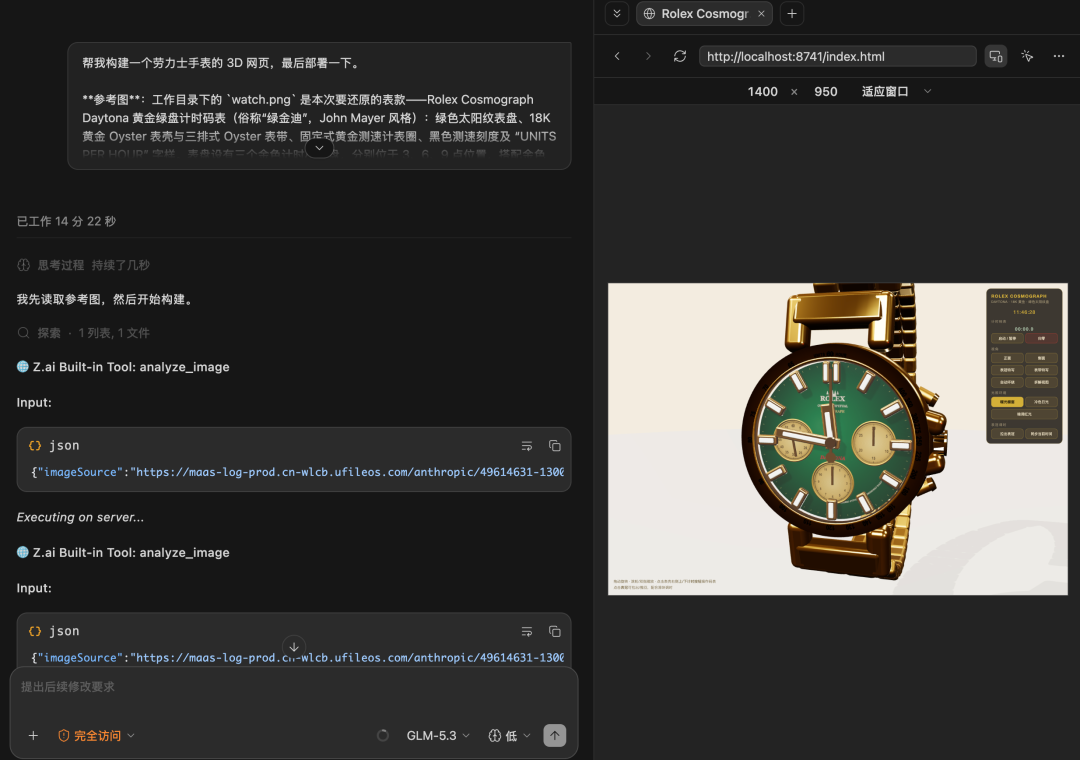This screenshot has width=1080, height=760.
Task: Reload the localhost preview page
Action: [x=680, y=57]
